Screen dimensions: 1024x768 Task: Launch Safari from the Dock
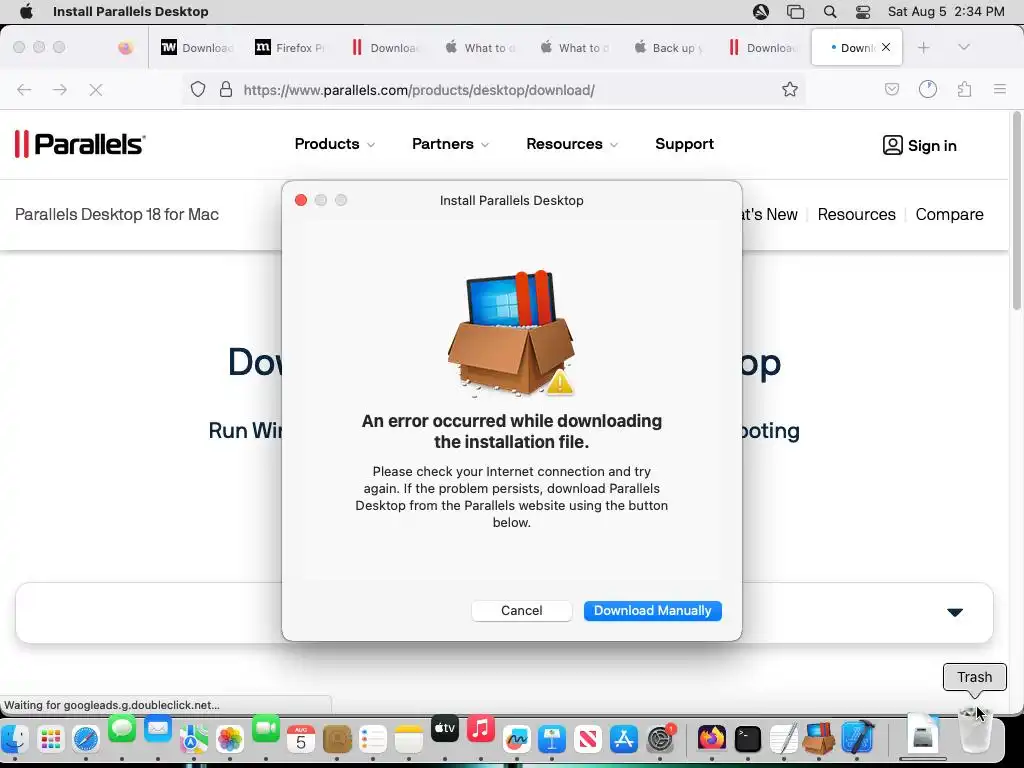point(86,739)
